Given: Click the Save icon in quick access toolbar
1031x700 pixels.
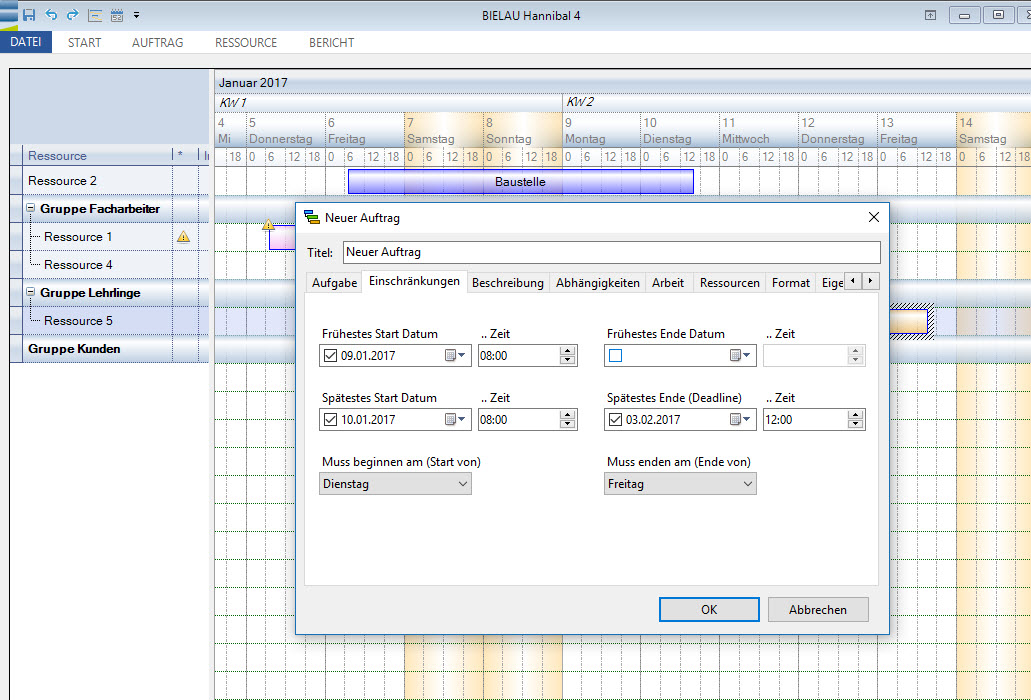Looking at the screenshot, I should point(29,15).
